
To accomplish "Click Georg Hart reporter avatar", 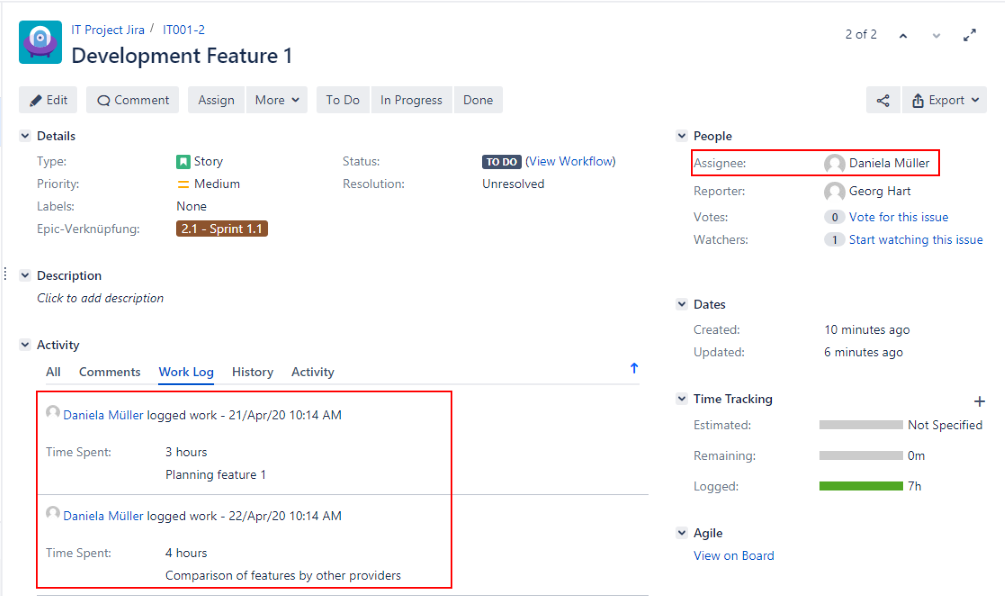I will click(x=834, y=191).
